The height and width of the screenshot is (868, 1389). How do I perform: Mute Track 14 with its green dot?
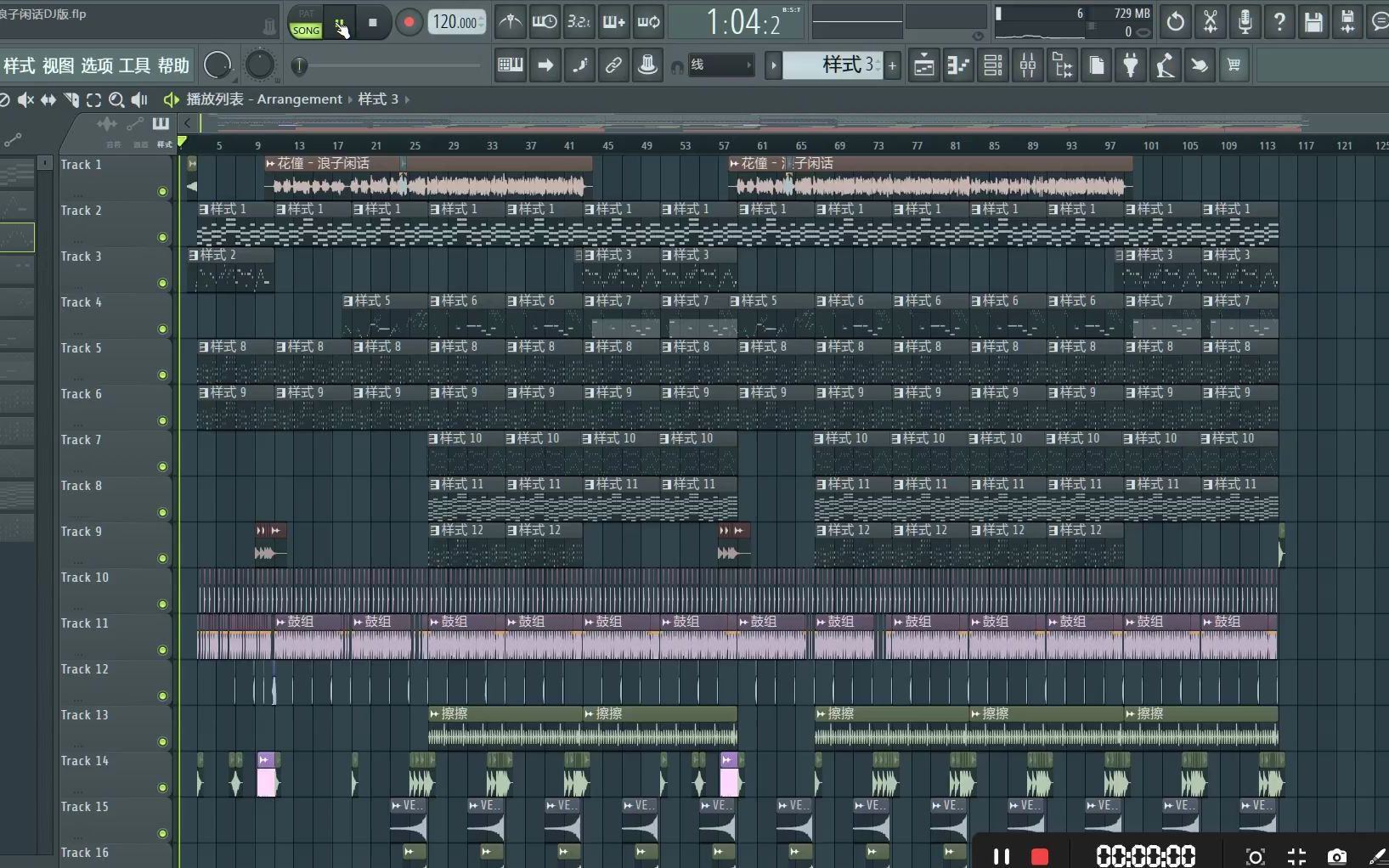pyautogui.click(x=162, y=788)
